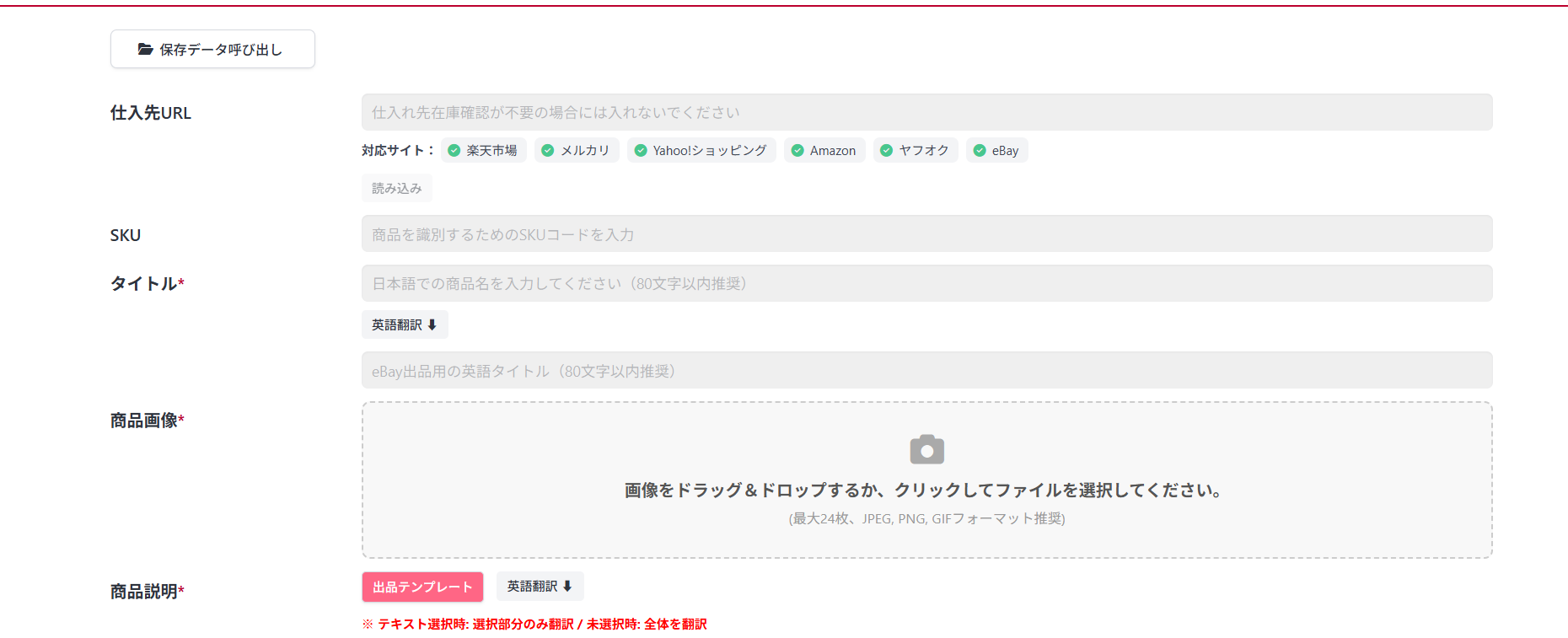This screenshot has width=1568, height=638.
Task: Click the 読み込み button
Action: (x=397, y=189)
